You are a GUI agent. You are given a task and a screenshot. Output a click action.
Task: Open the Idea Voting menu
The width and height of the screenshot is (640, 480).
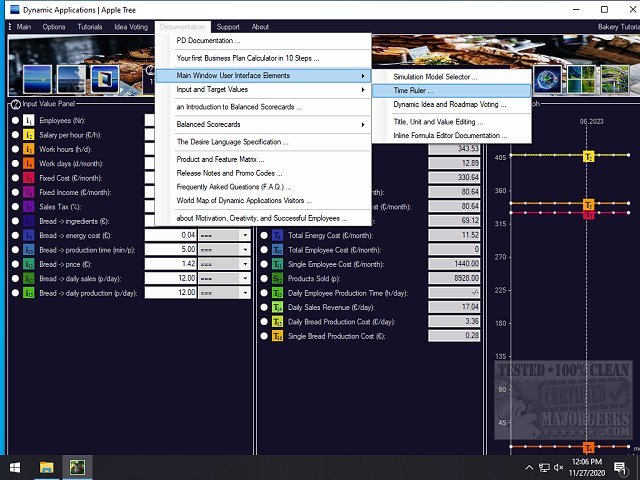(131, 27)
